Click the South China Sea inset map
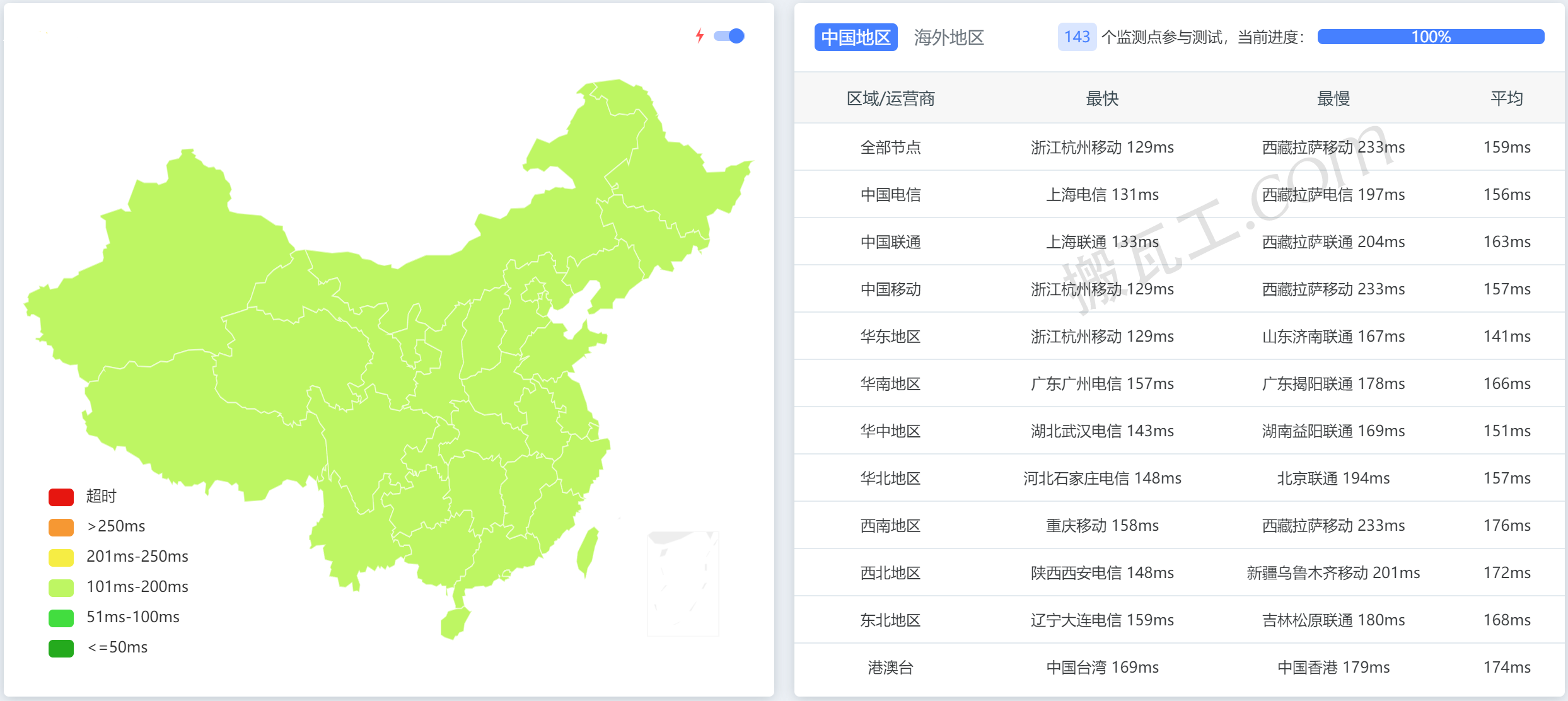Screen dimensions: 1568x701 click(x=683, y=583)
